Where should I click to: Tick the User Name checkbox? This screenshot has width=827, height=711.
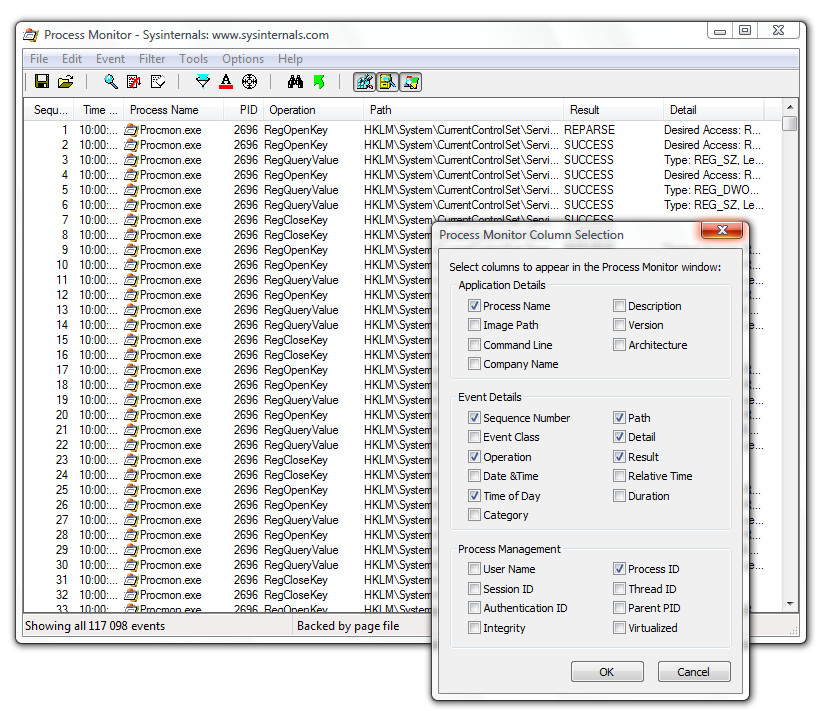[474, 569]
